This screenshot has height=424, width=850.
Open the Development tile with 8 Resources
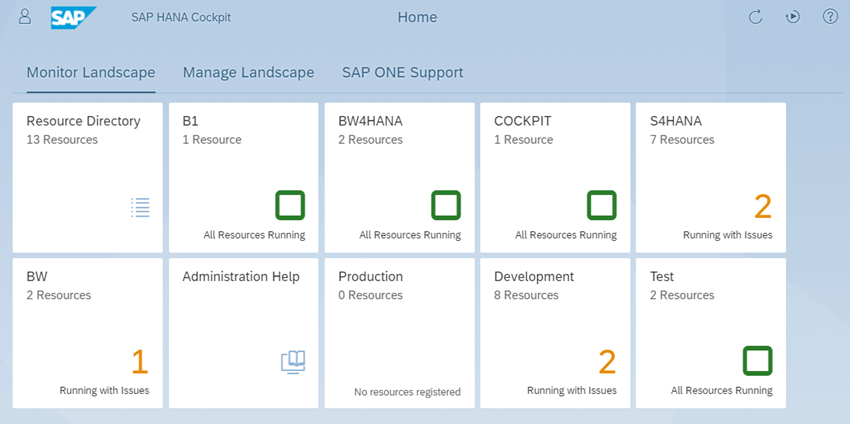point(555,333)
